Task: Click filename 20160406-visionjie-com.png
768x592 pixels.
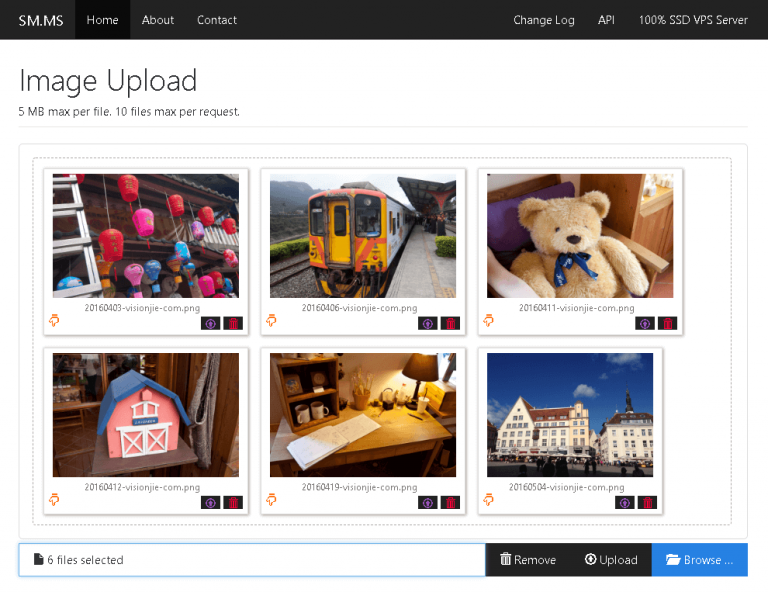Action: (360, 308)
